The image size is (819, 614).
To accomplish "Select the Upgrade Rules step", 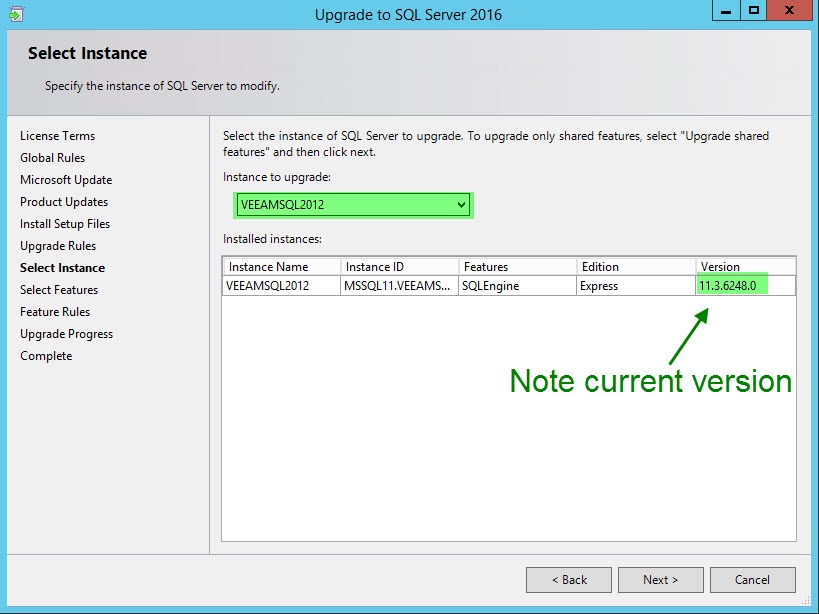I will pos(58,245).
